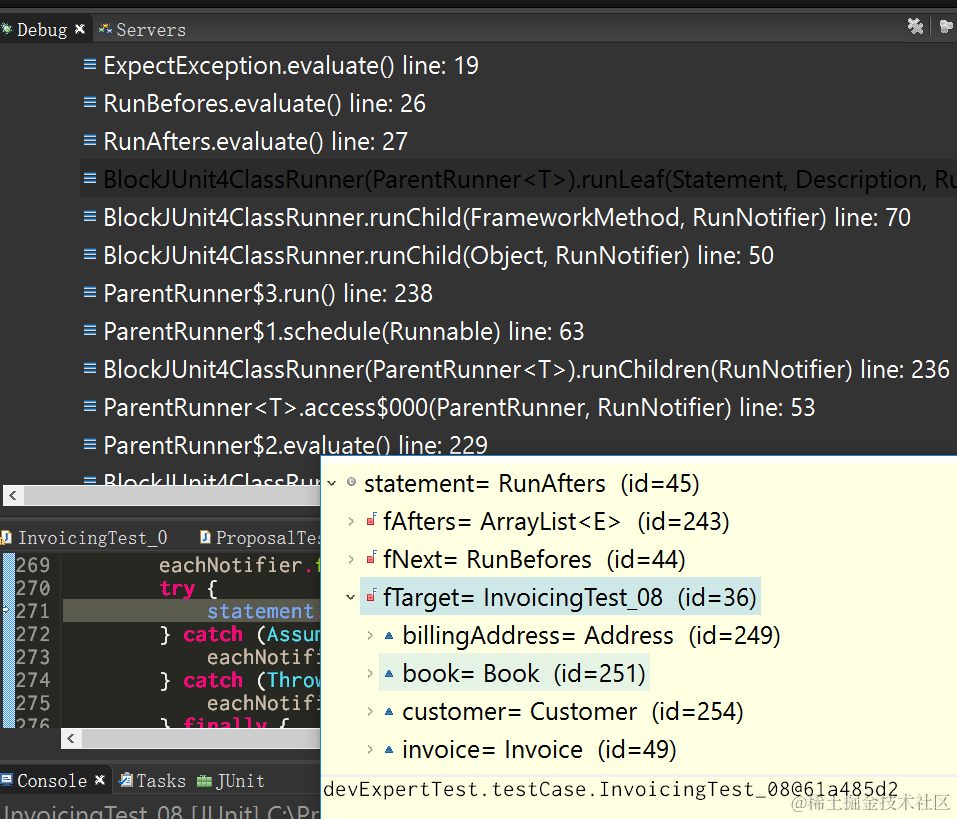Select customer= Customer (id=254) field

click(x=572, y=712)
